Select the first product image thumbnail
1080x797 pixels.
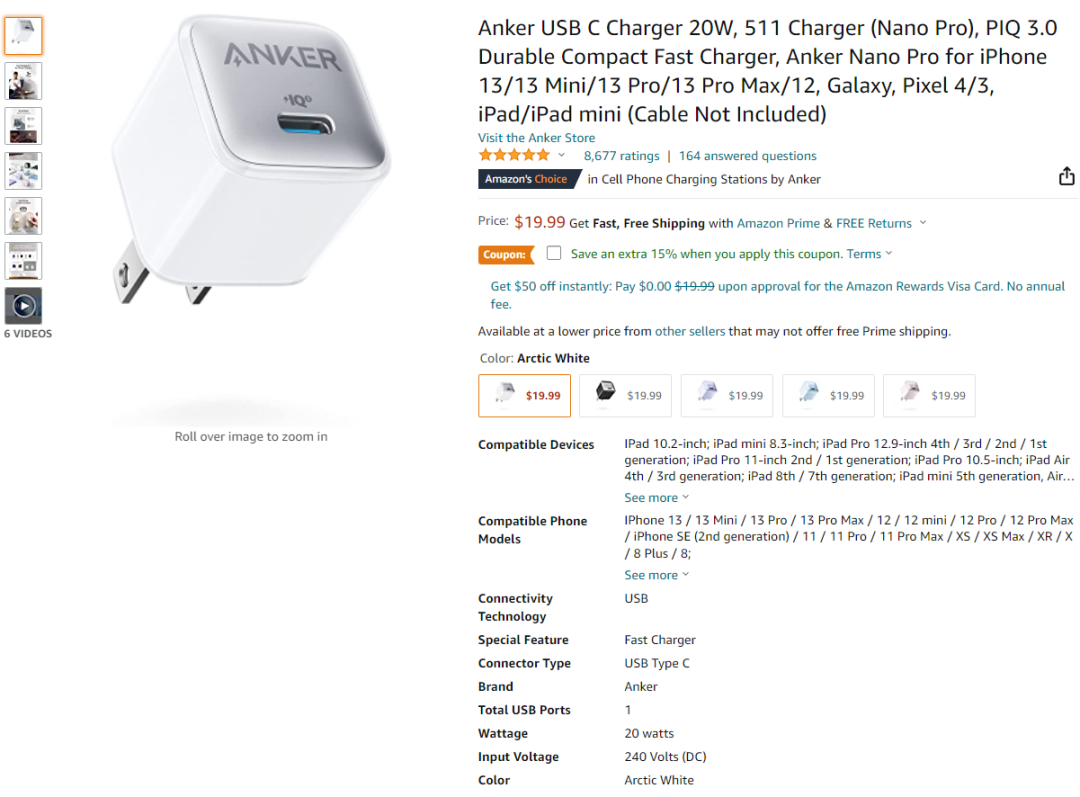coord(23,36)
